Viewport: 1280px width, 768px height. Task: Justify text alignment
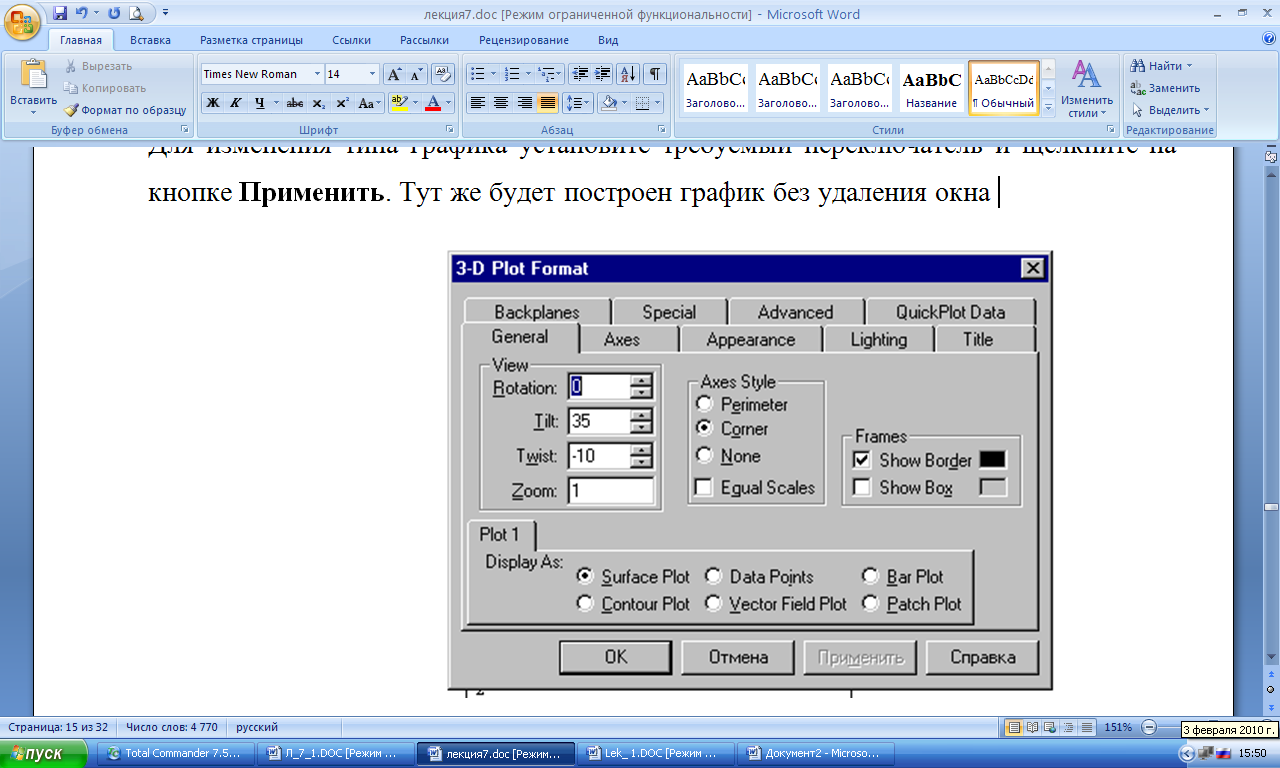547,102
